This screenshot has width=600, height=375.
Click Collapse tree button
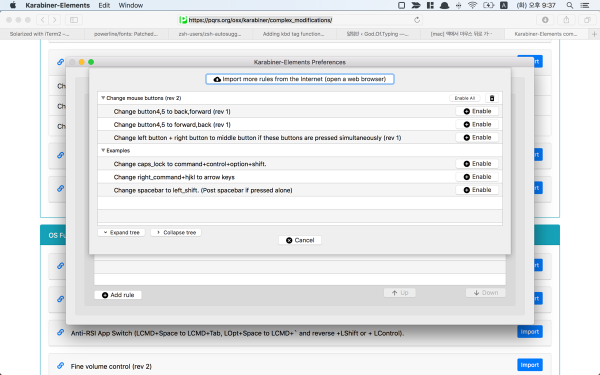[x=176, y=232]
